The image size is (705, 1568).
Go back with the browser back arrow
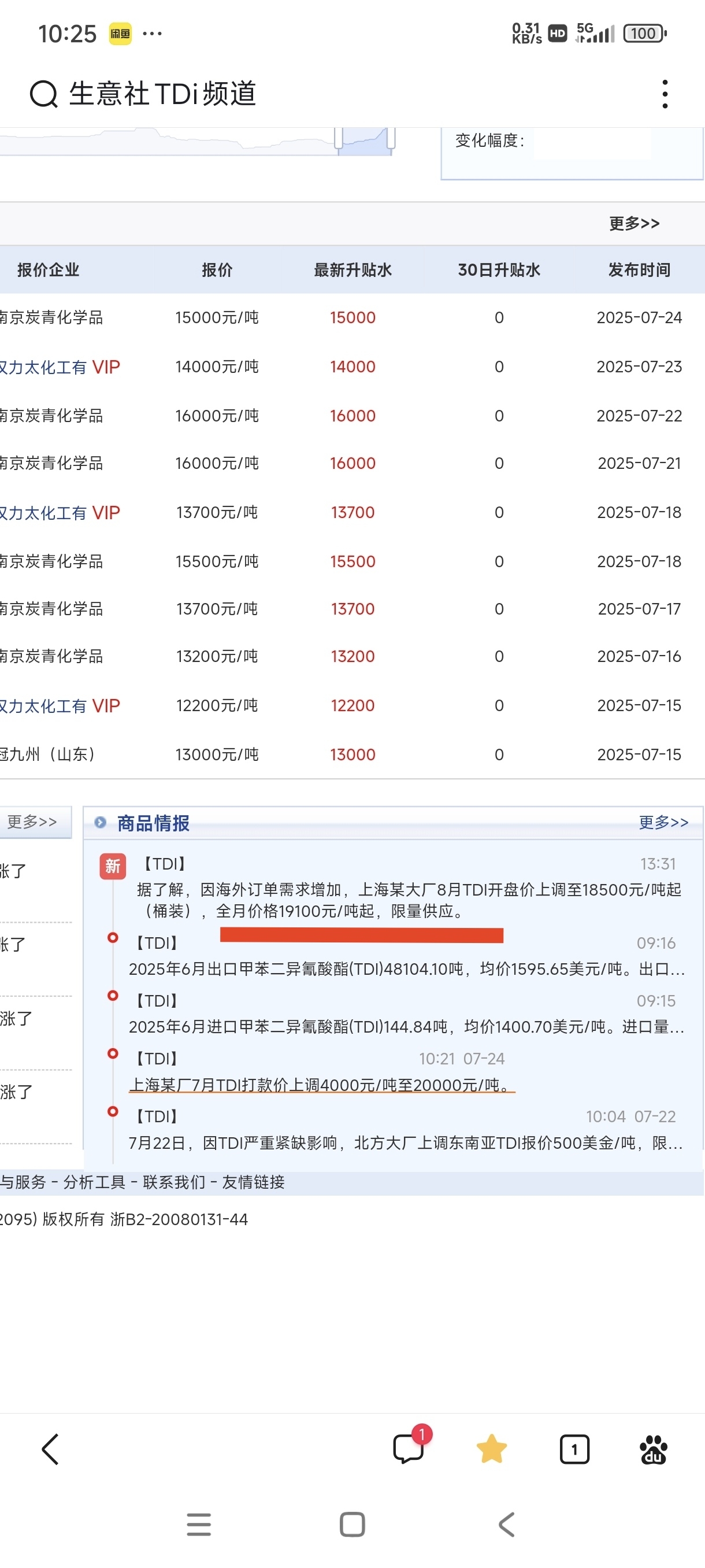pos(50,1449)
